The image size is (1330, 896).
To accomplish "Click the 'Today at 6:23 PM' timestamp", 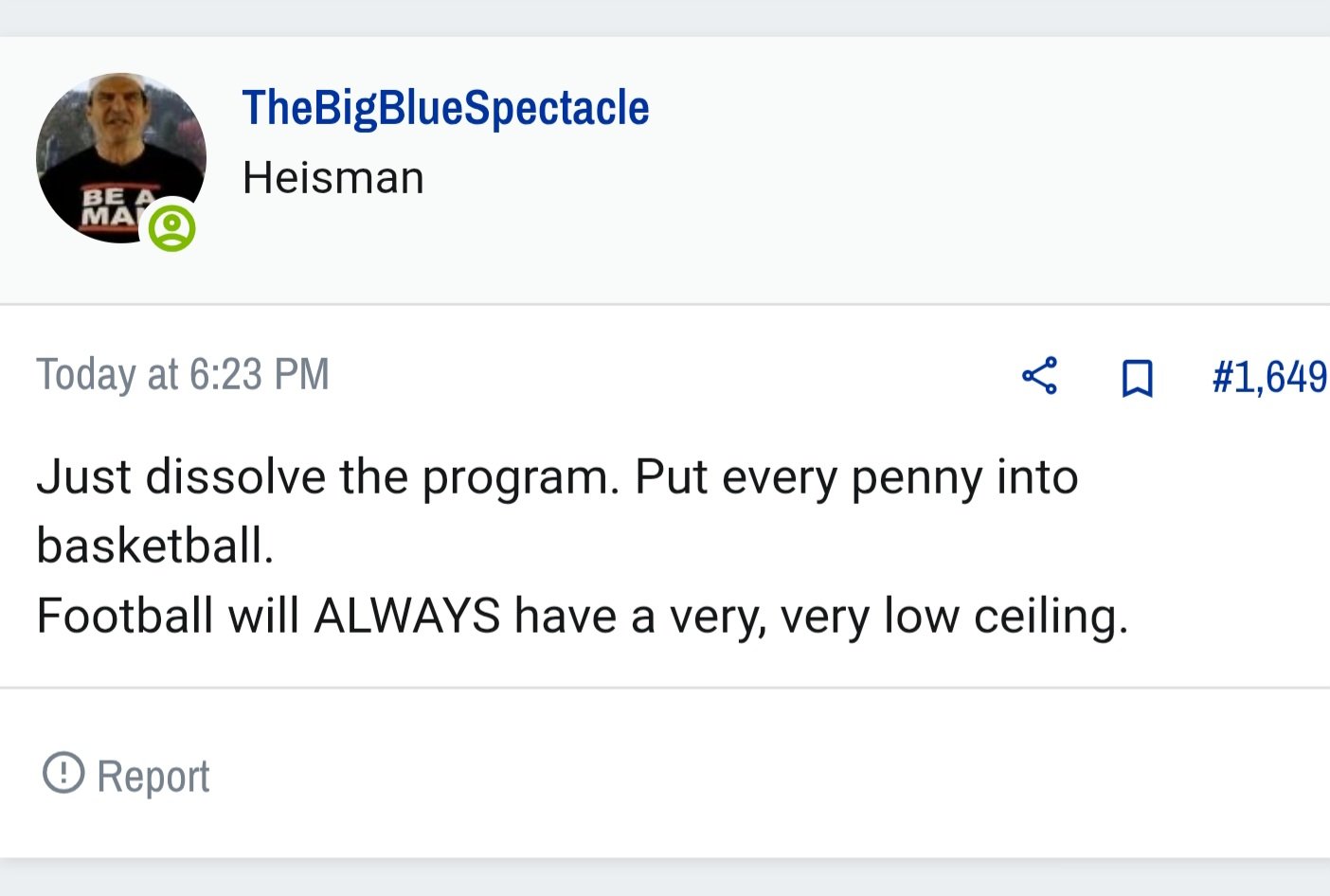I will 183,374.
